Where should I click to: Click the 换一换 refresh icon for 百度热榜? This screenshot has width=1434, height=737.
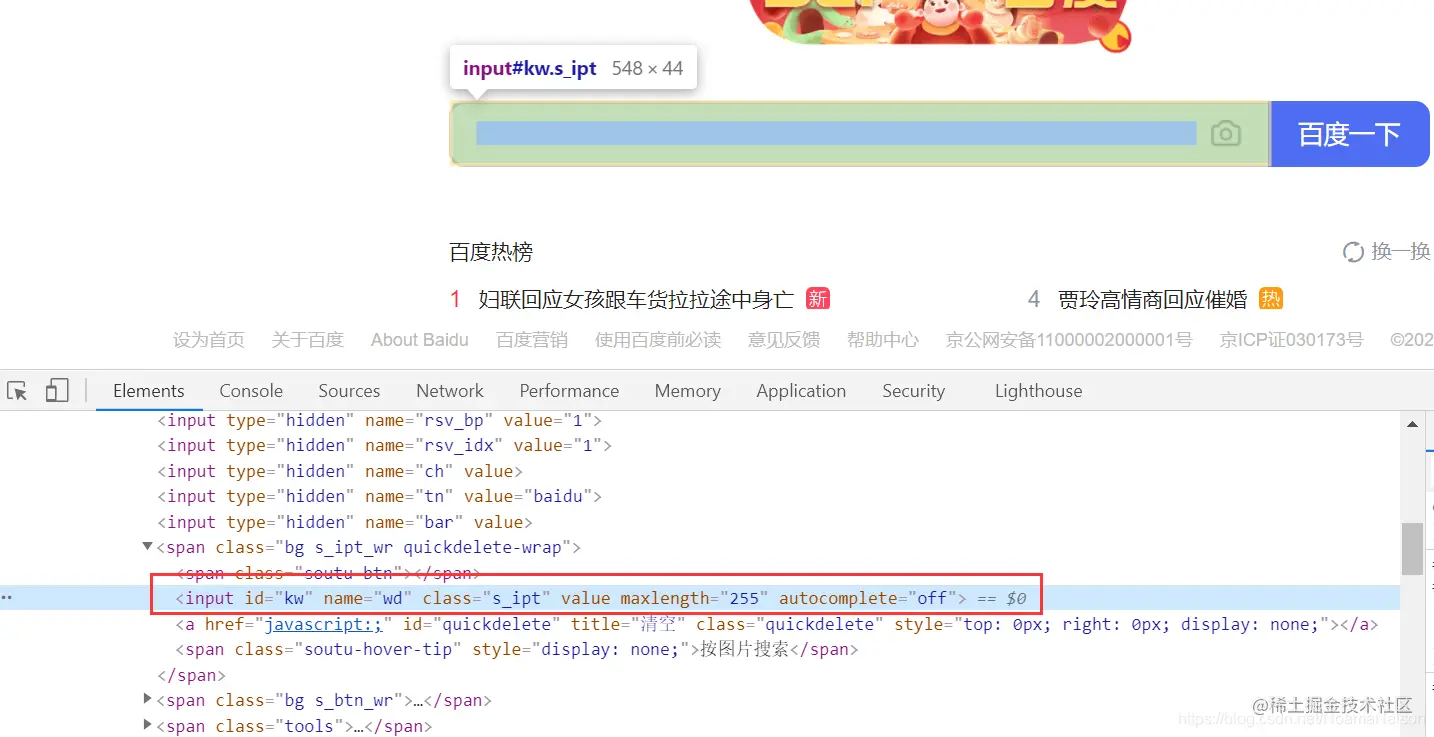1353,252
